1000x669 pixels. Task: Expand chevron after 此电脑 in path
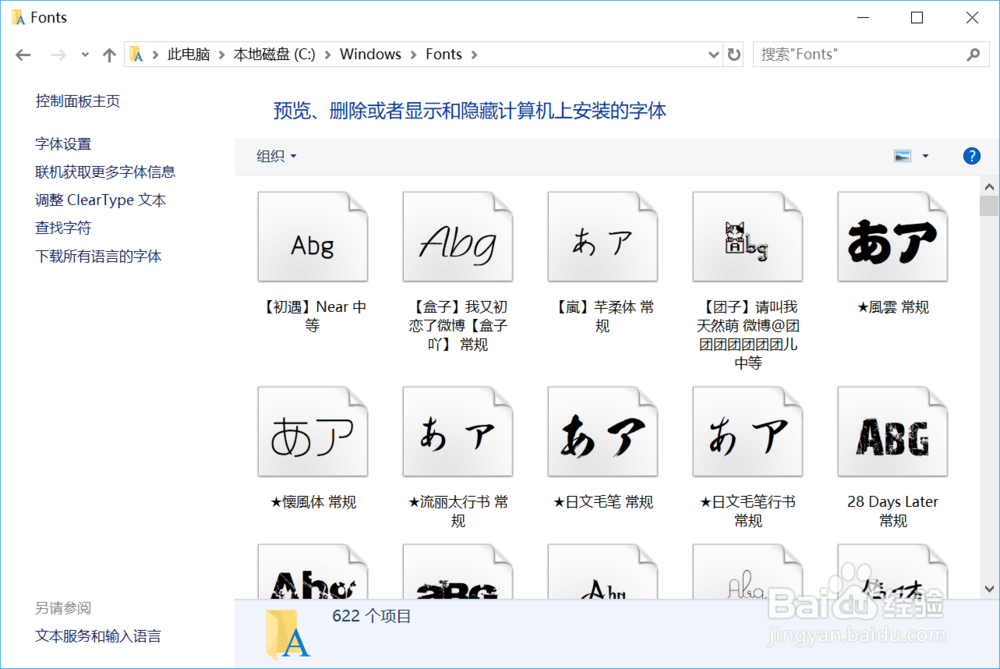(221, 55)
